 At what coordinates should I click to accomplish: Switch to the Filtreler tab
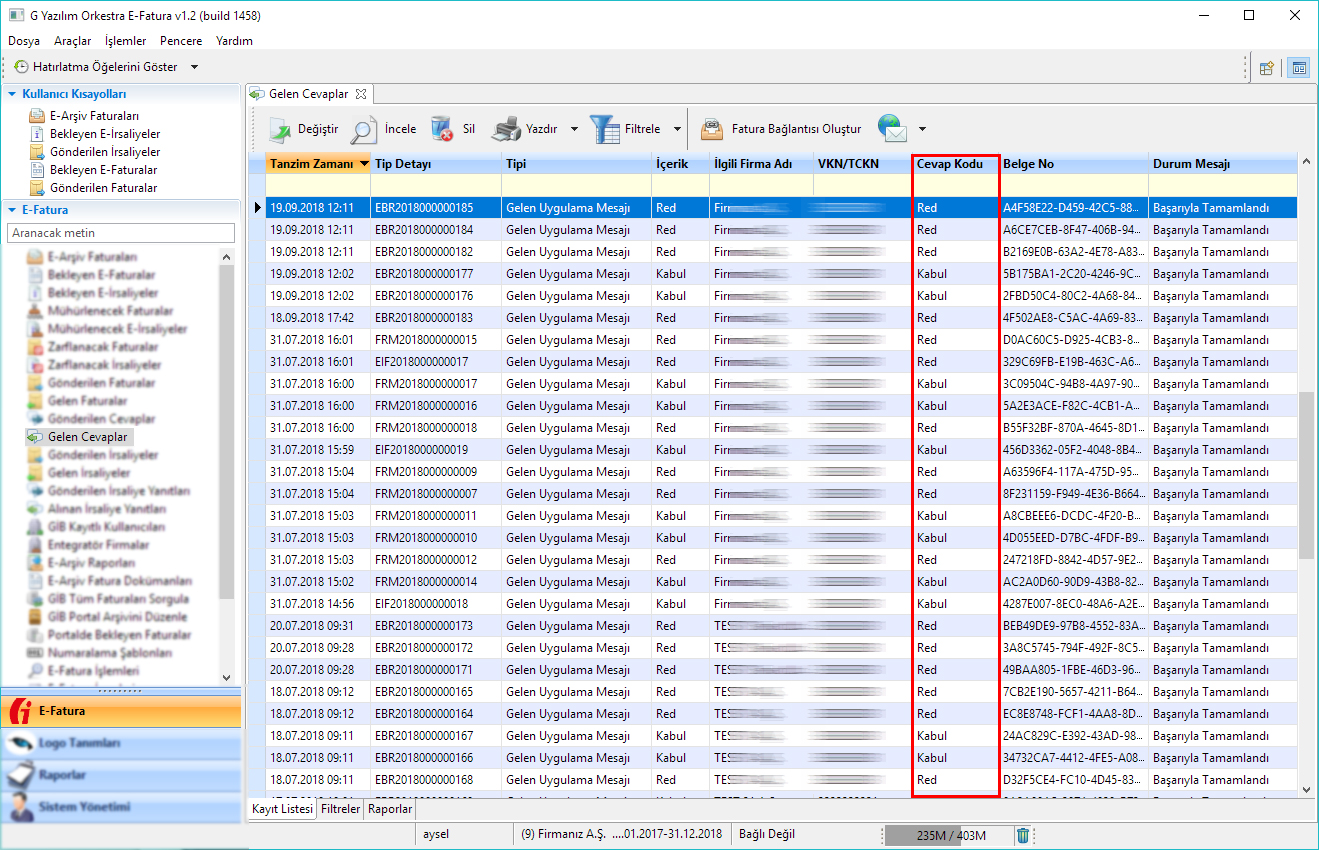coord(341,809)
